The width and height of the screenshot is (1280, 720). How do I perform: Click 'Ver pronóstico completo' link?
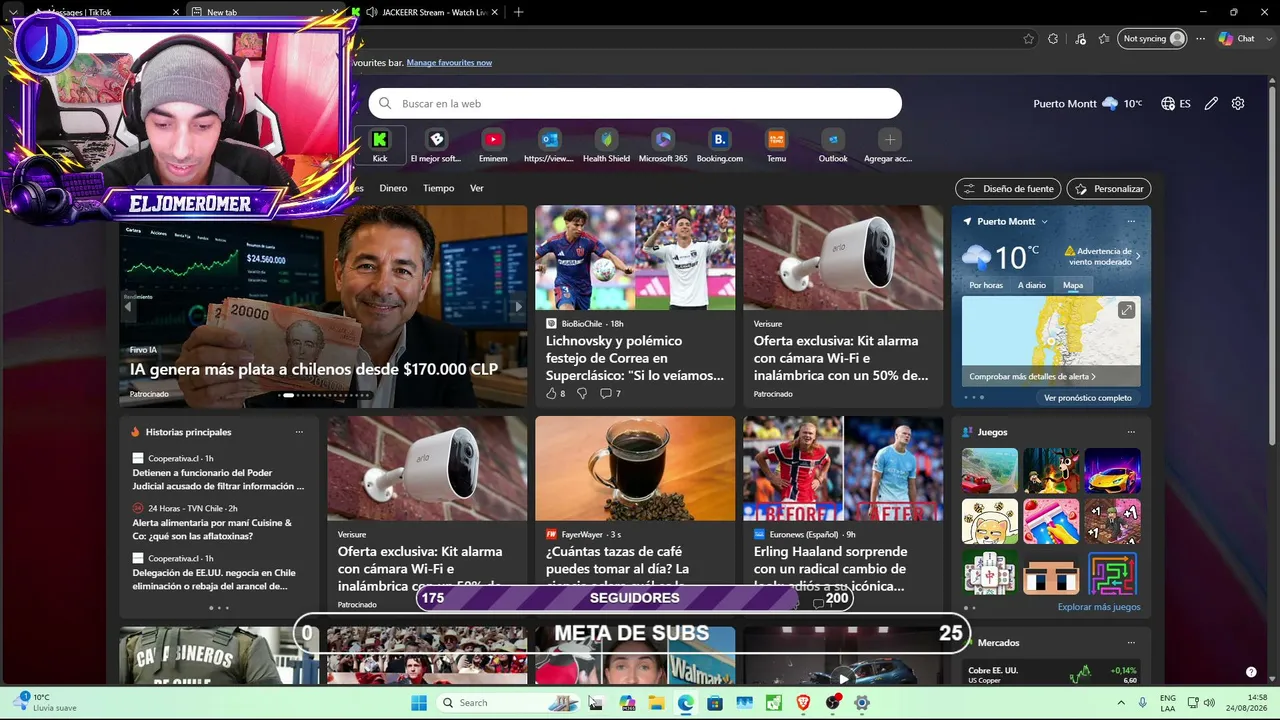(1088, 398)
